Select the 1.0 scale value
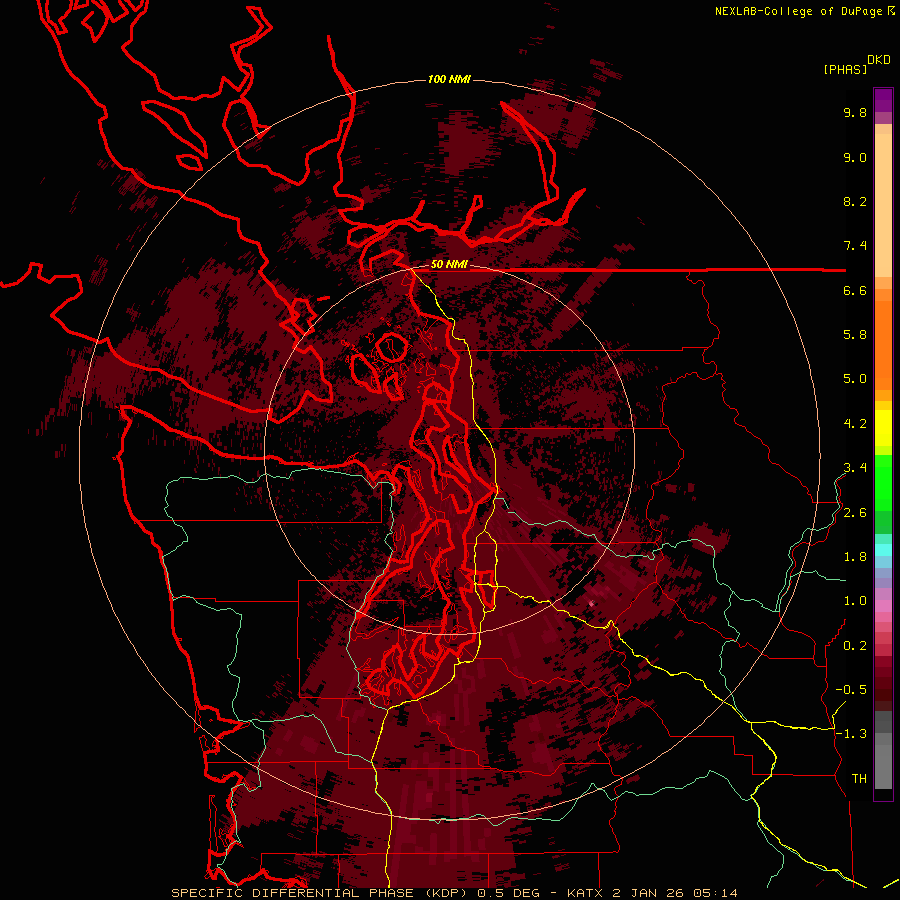 855,601
